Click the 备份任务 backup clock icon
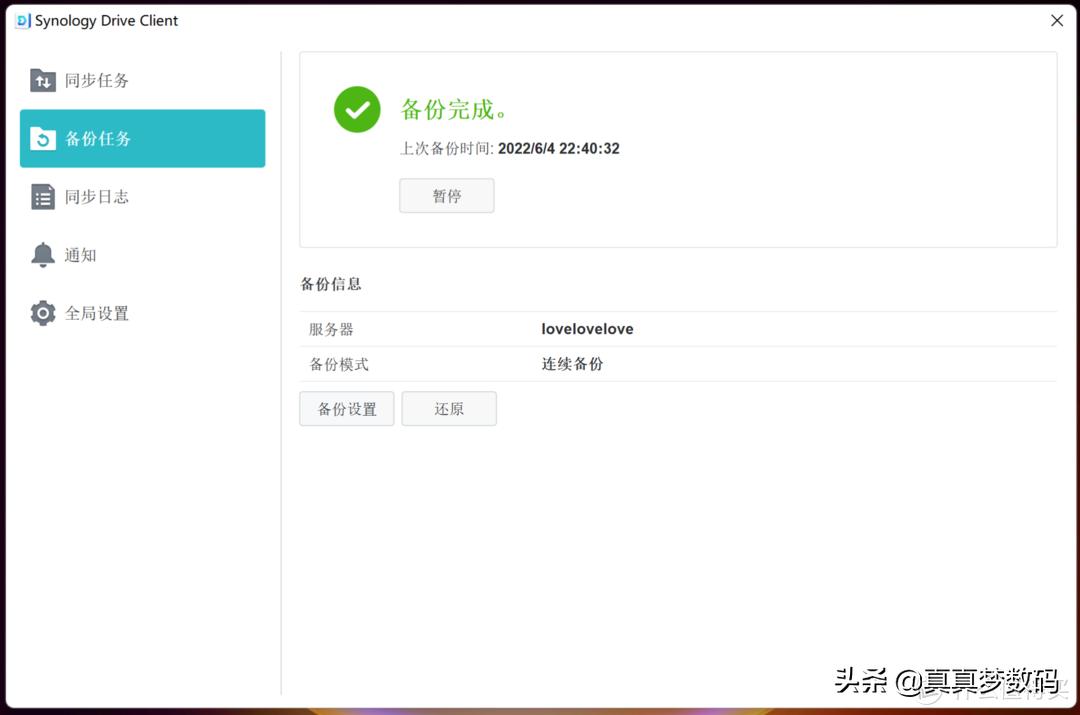The height and width of the screenshot is (715, 1080). coord(42,138)
